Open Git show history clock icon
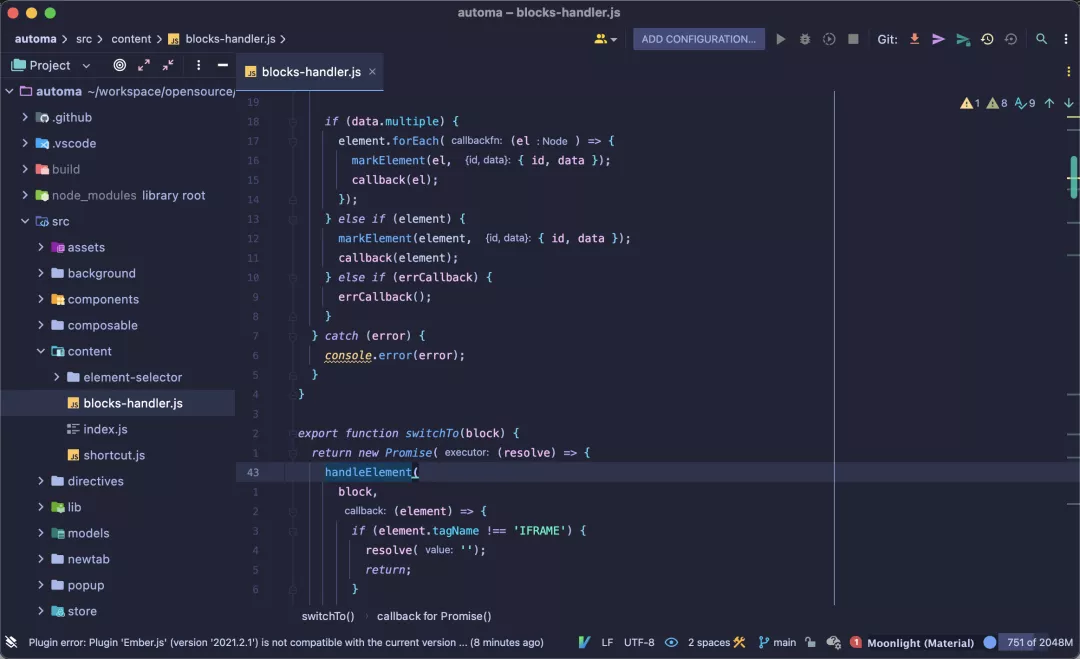Image resolution: width=1080 pixels, height=659 pixels. tap(987, 39)
